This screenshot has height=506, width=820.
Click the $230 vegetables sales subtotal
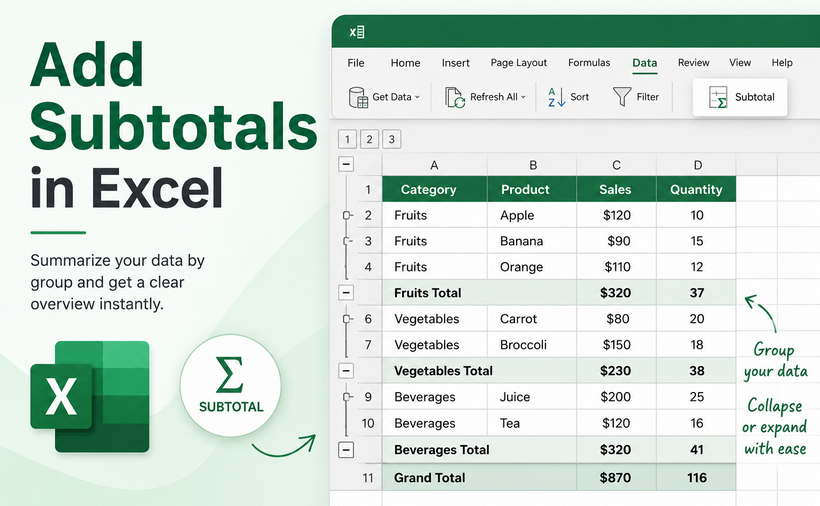617,371
